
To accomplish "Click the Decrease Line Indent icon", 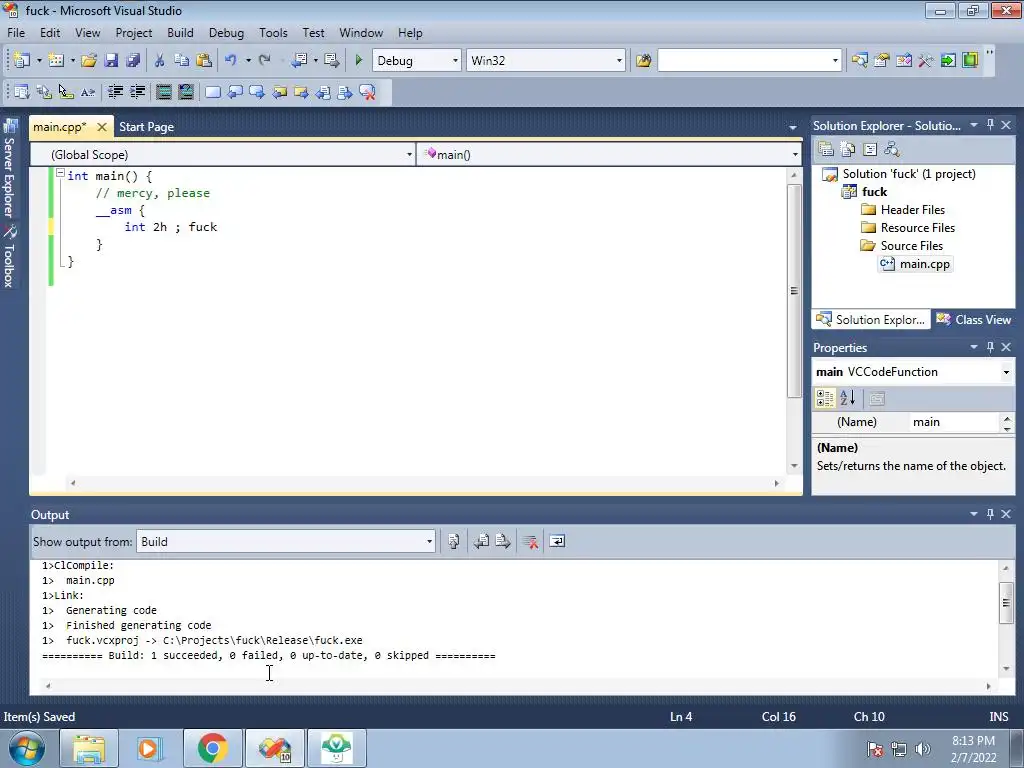I will [x=115, y=92].
